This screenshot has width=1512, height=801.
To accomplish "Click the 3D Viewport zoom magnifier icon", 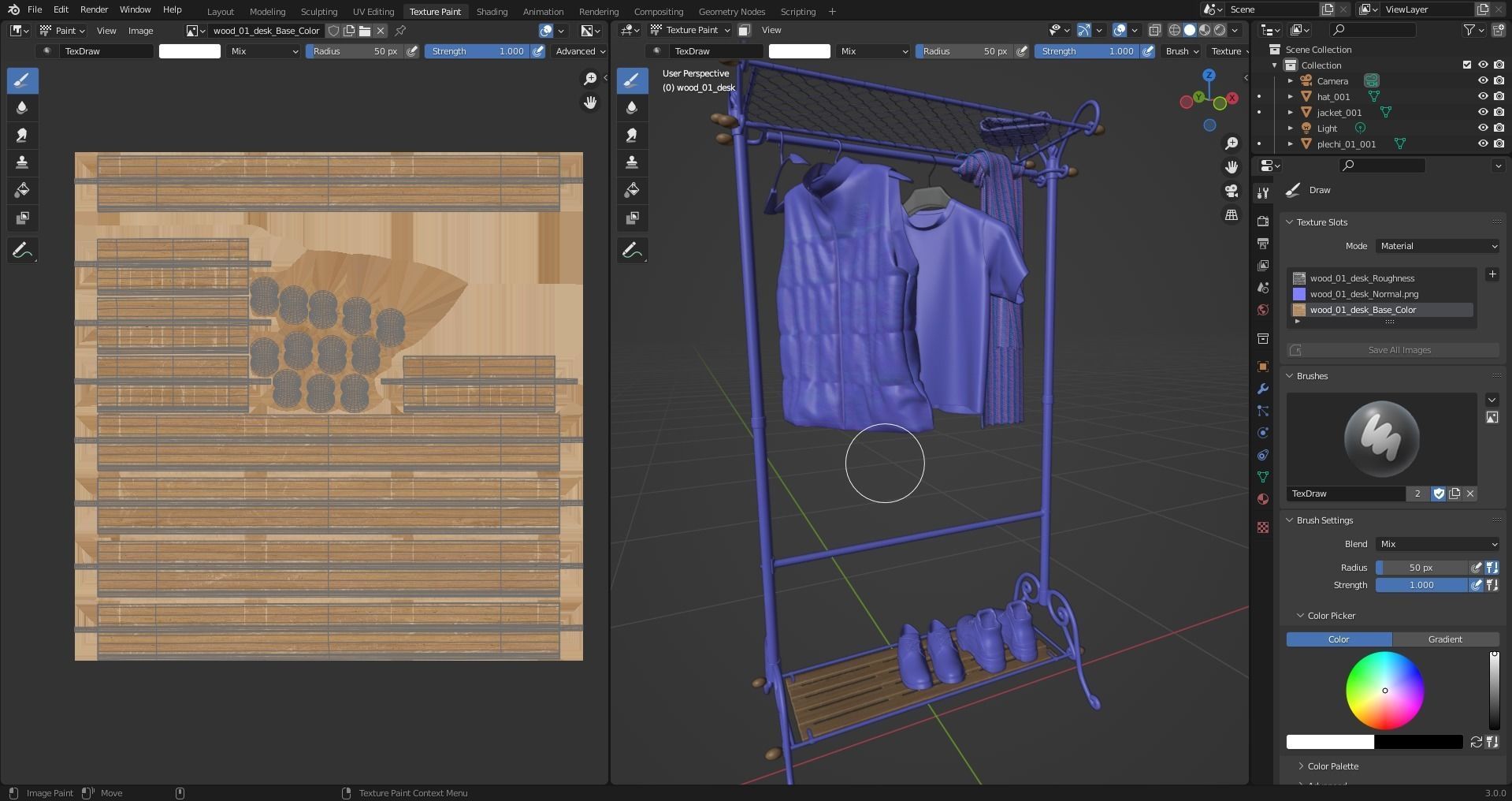I will tap(1232, 143).
